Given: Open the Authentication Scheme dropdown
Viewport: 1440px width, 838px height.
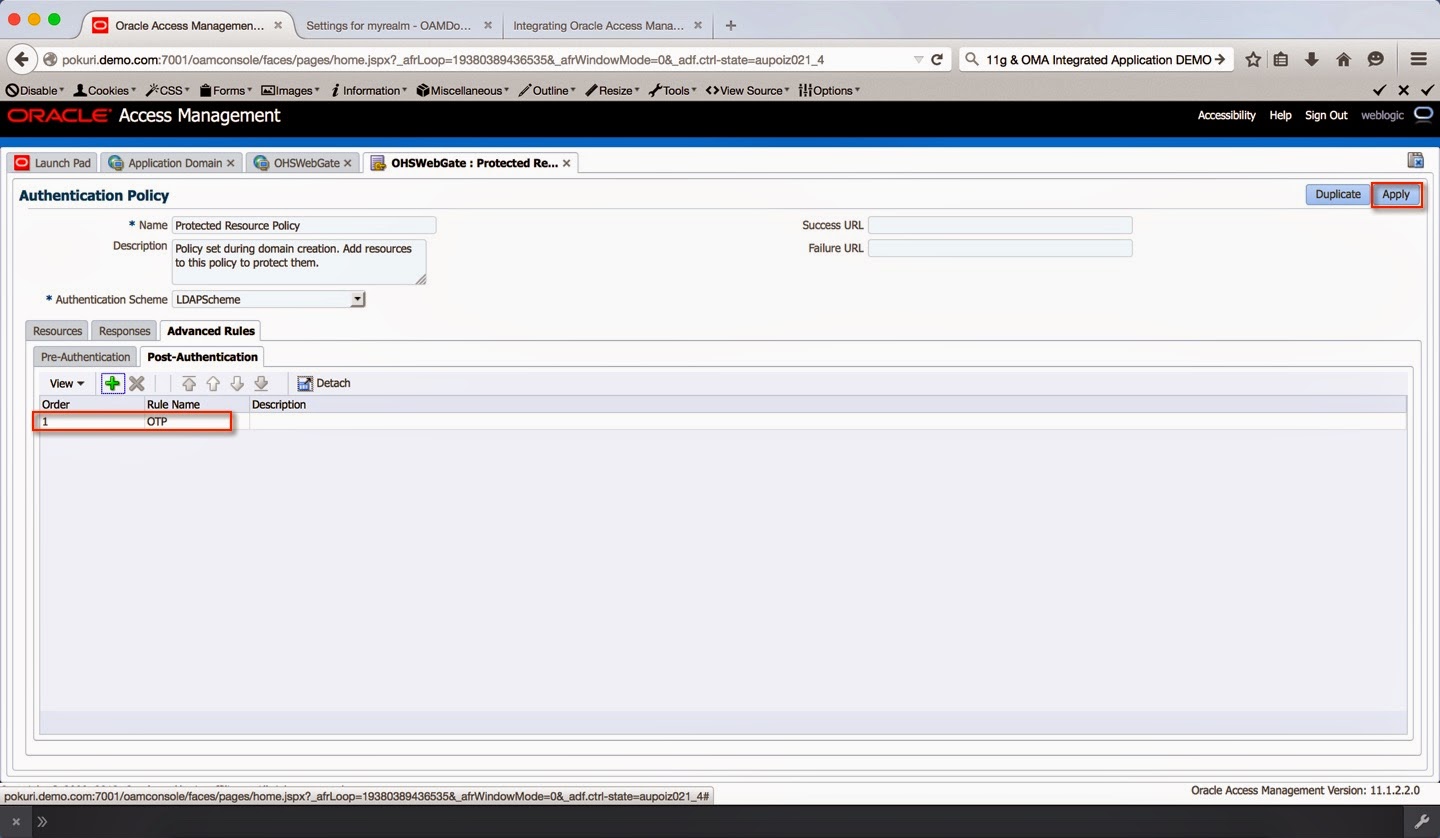Looking at the screenshot, I should [357, 299].
